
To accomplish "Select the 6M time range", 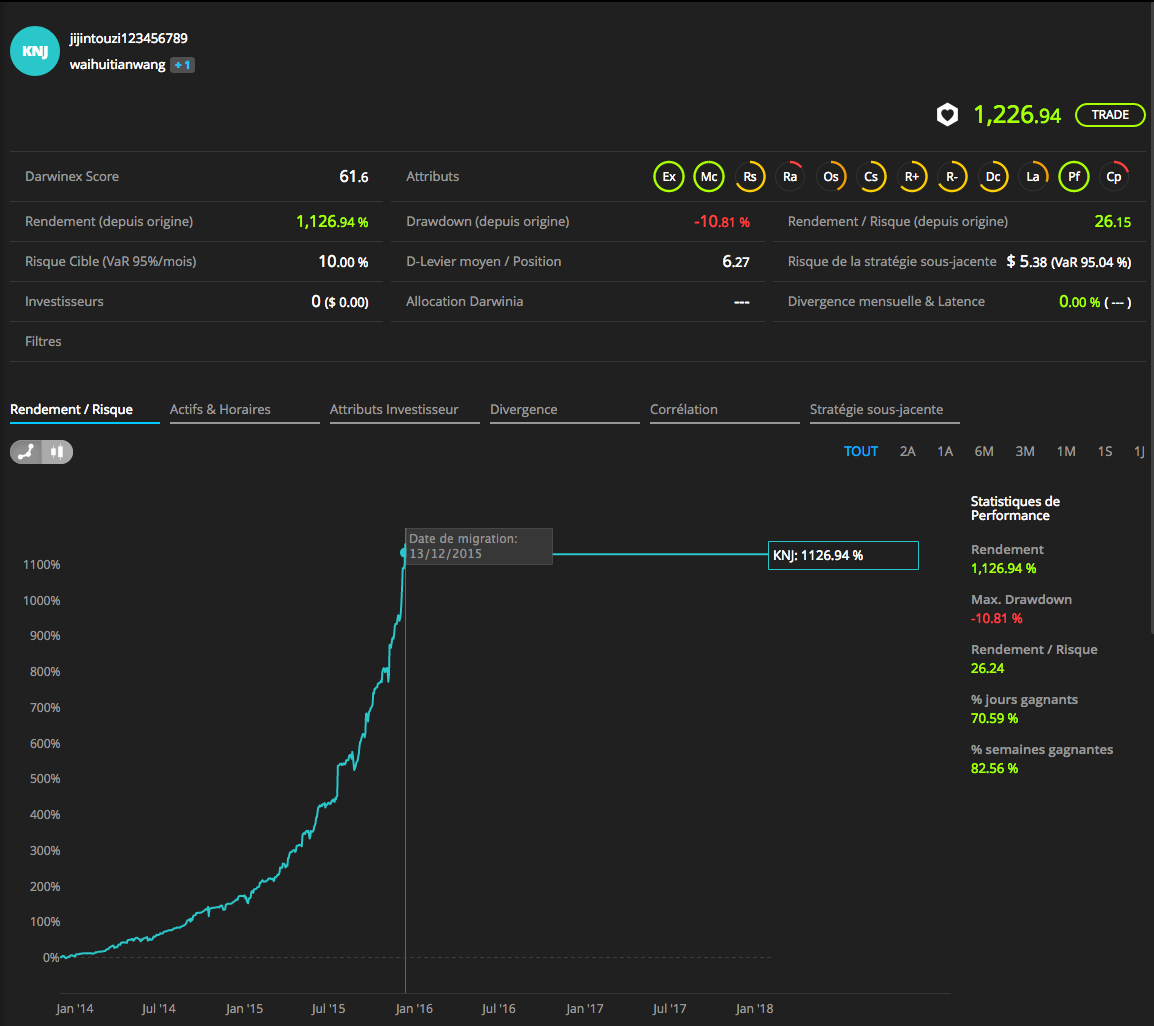I will pyautogui.click(x=984, y=451).
